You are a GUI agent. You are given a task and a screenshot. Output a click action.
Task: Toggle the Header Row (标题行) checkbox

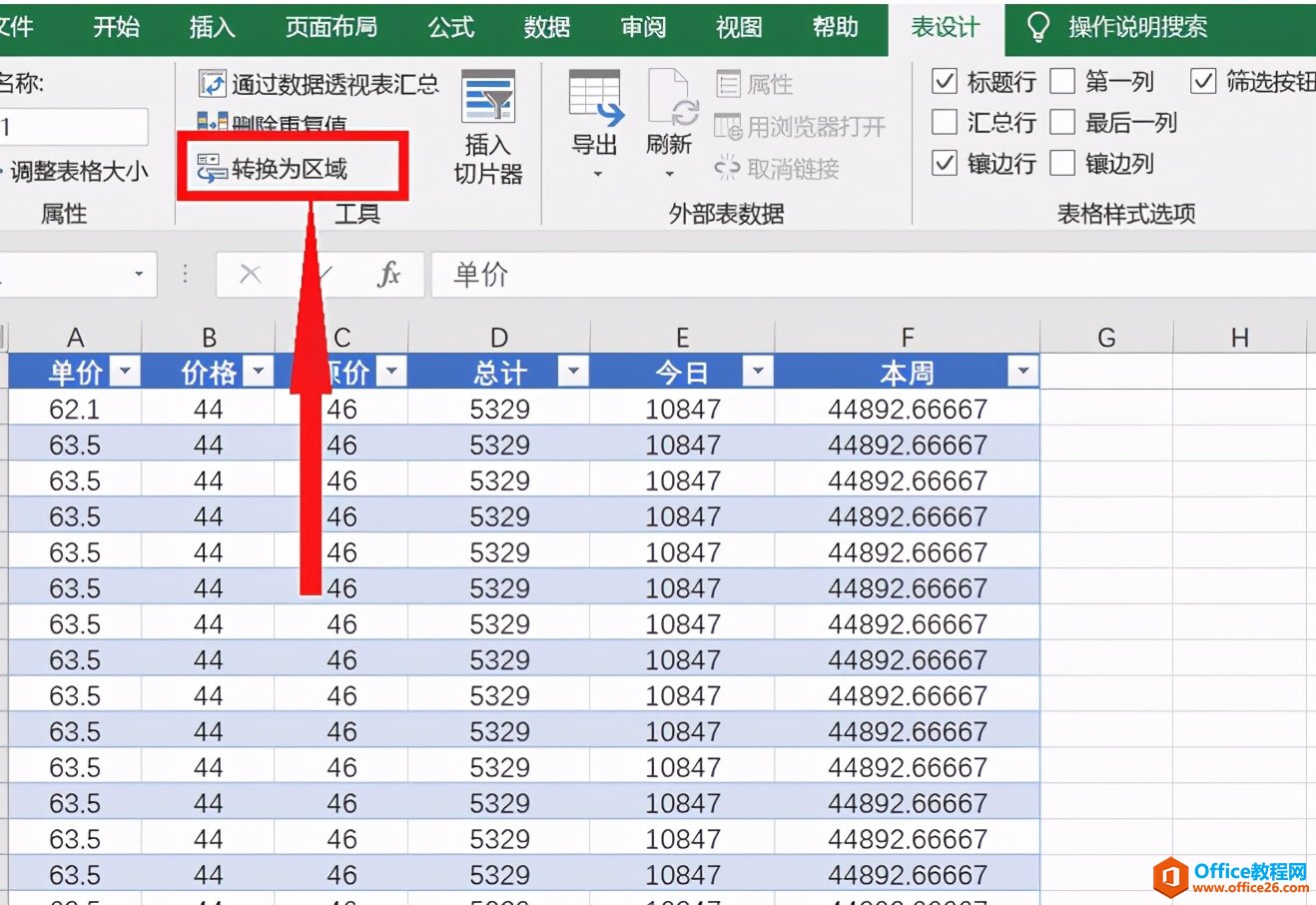coord(944,81)
